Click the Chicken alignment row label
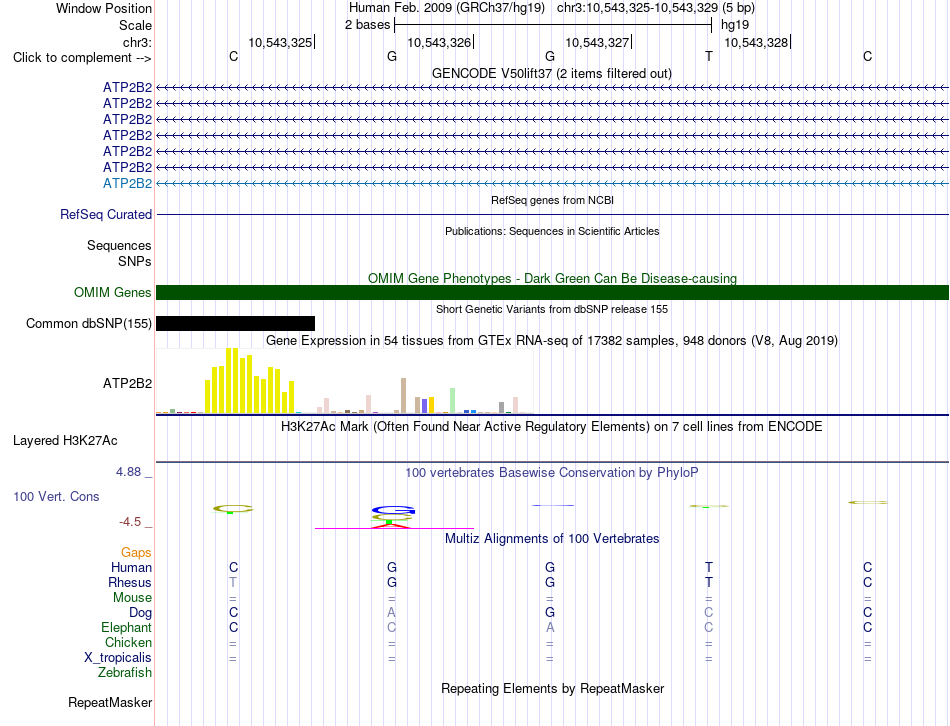 coord(128,642)
